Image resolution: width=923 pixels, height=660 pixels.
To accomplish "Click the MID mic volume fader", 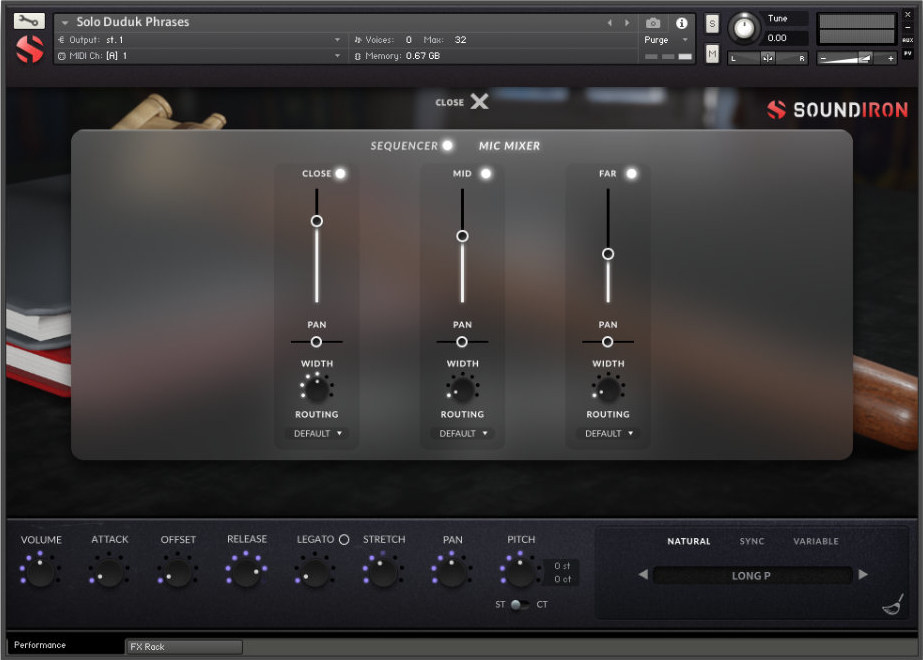I will 462,236.
